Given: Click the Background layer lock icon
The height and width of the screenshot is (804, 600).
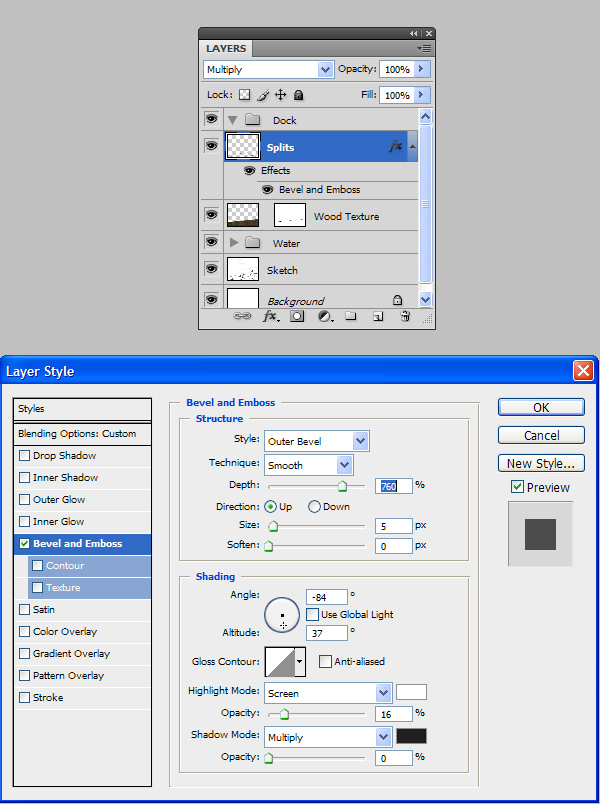Looking at the screenshot, I should [x=397, y=300].
